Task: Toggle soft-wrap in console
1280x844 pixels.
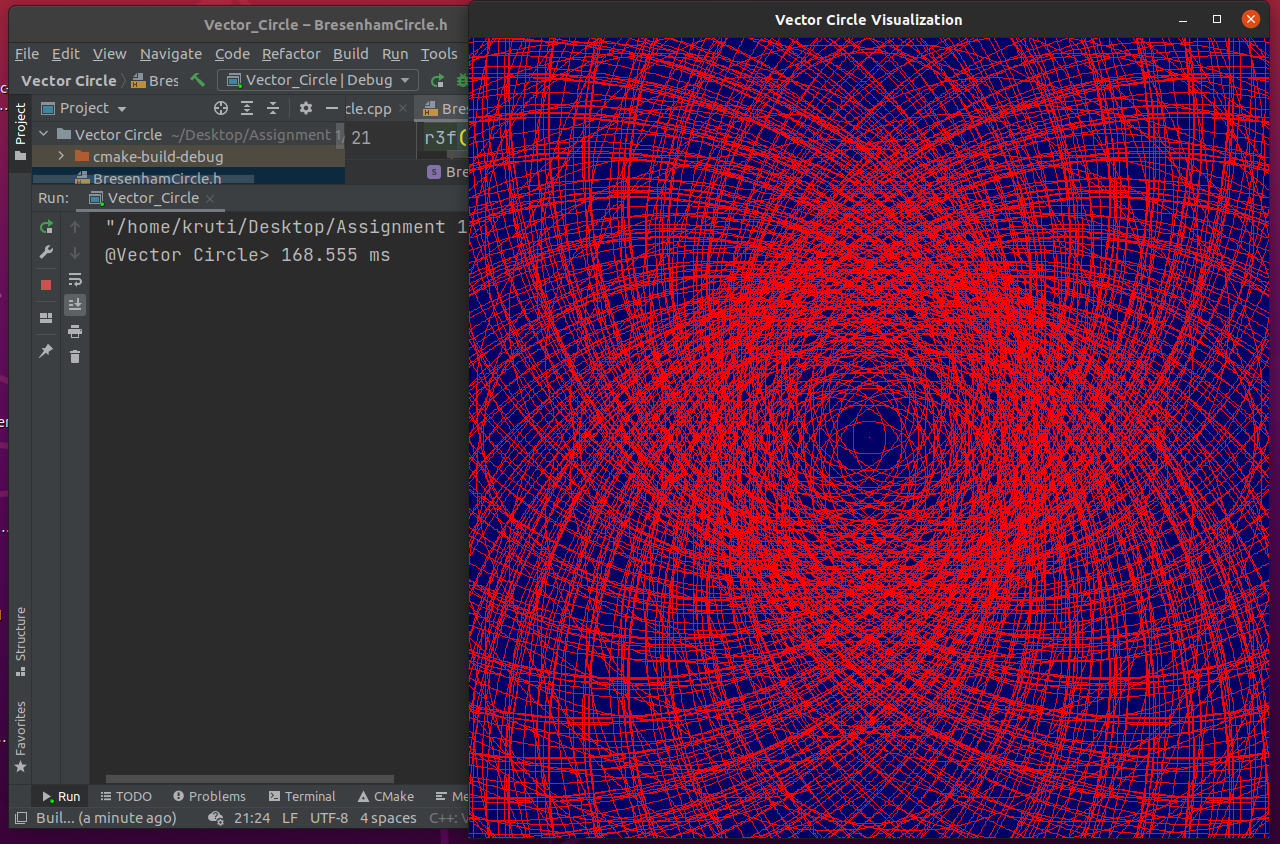Action: coord(75,279)
